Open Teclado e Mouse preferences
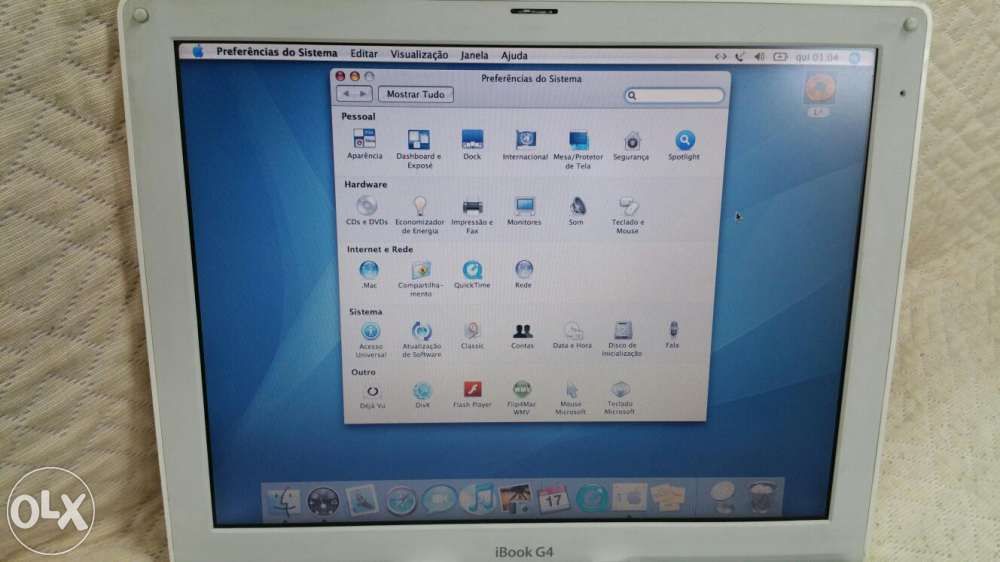Image resolution: width=1000 pixels, height=562 pixels. pyautogui.click(x=628, y=216)
